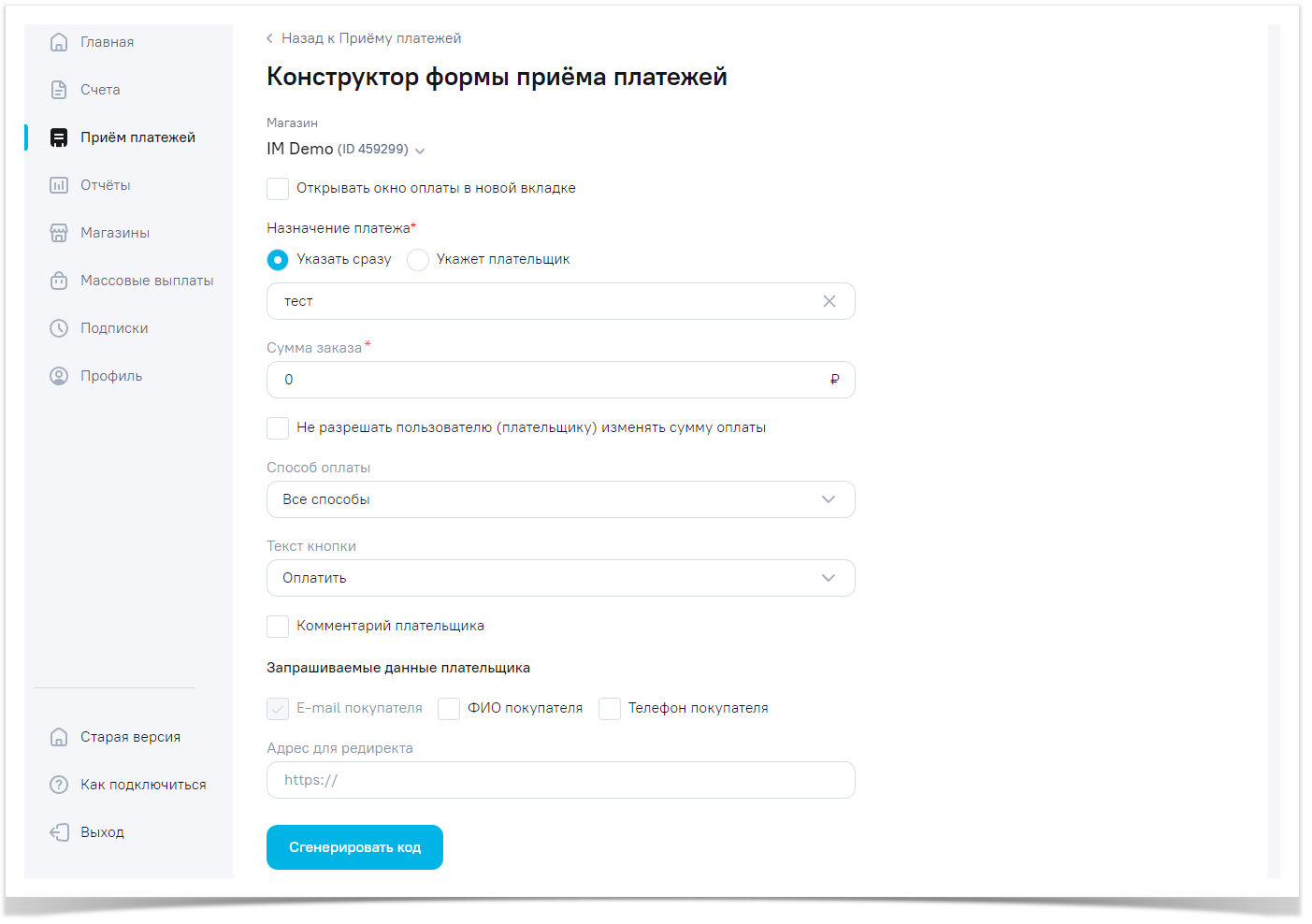
Task: Open Отчёты via its chart icon
Action: tap(59, 185)
